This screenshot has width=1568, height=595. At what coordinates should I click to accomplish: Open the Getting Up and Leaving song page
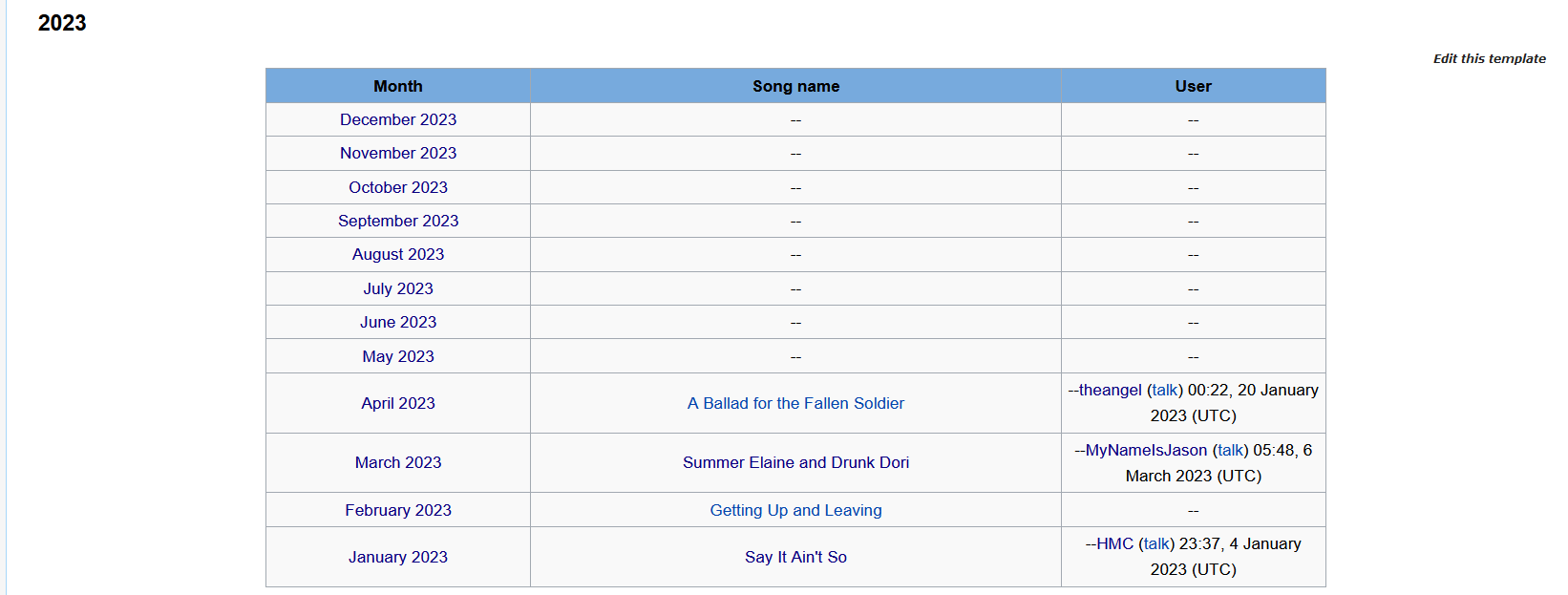795,510
